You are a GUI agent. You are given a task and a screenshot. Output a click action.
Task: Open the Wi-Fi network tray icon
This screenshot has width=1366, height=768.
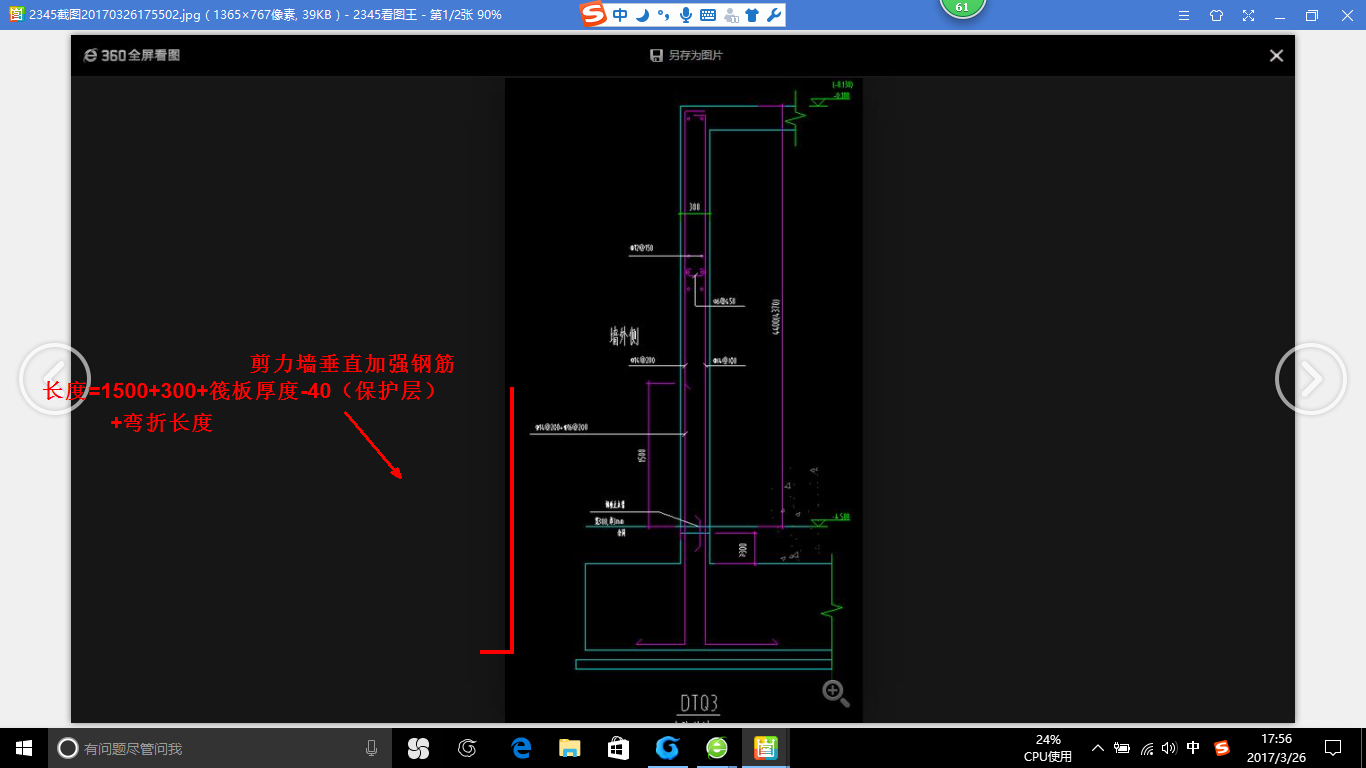point(1147,748)
